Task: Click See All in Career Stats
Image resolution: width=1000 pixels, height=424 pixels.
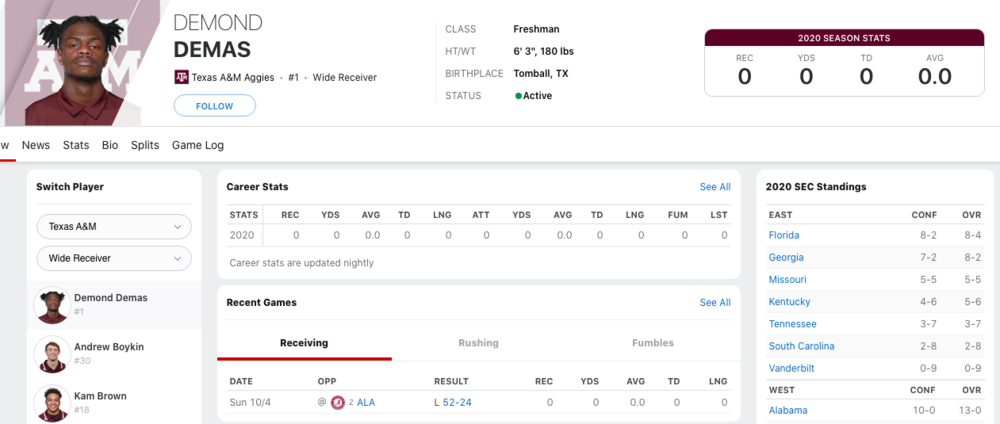Action: (714, 187)
